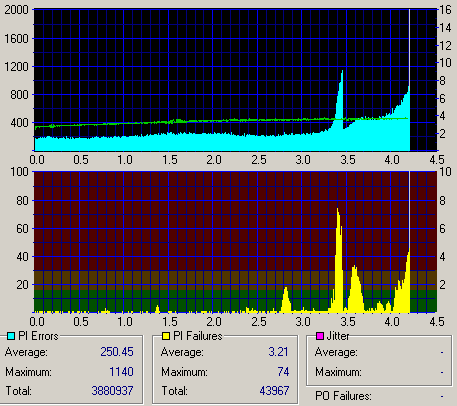Click the white end-of-scan marker in the top graph

409,80
